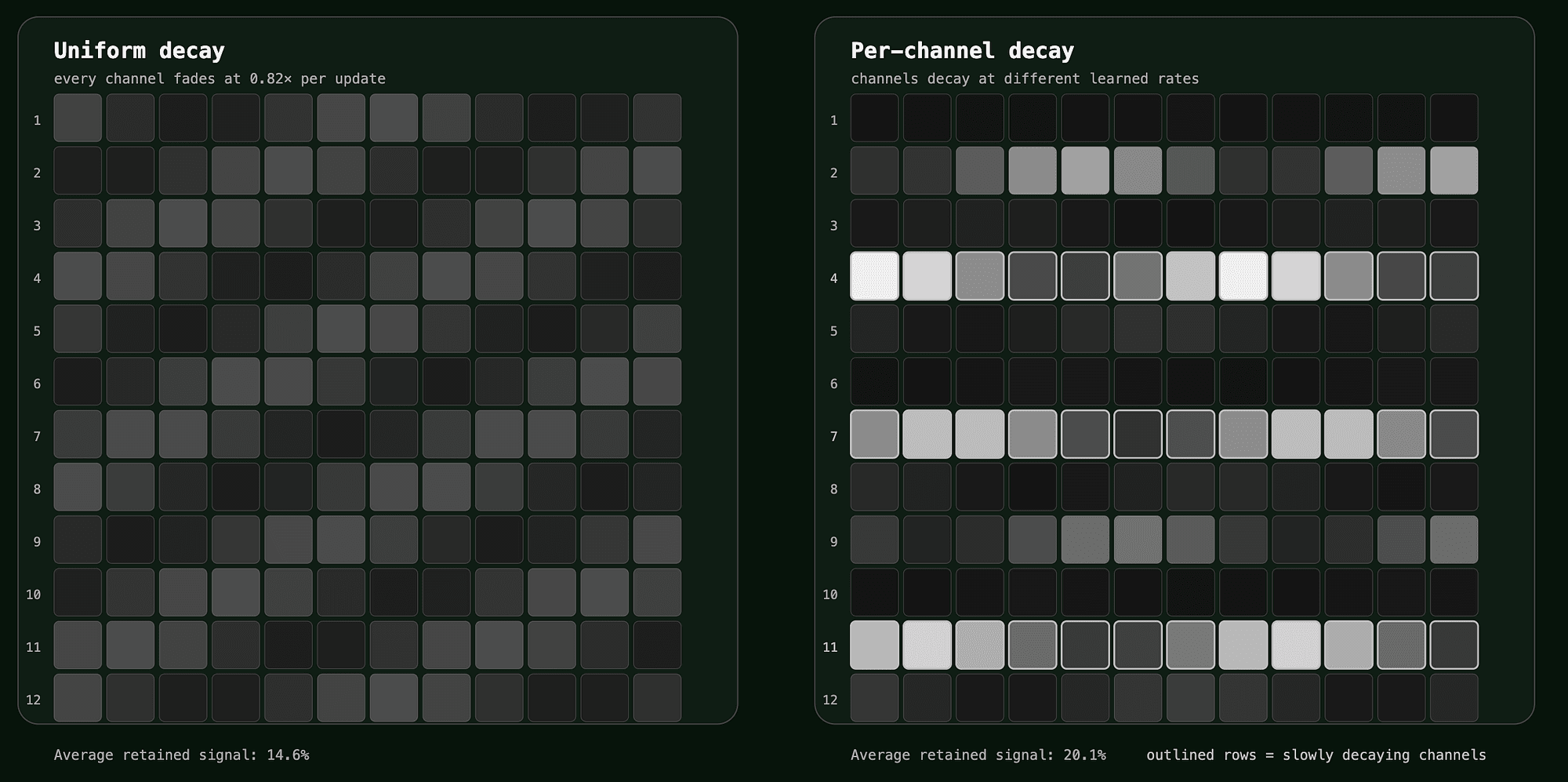Select first cell of row 7, Per-channel grid
The height and width of the screenshot is (782, 1568).
pyautogui.click(x=875, y=434)
